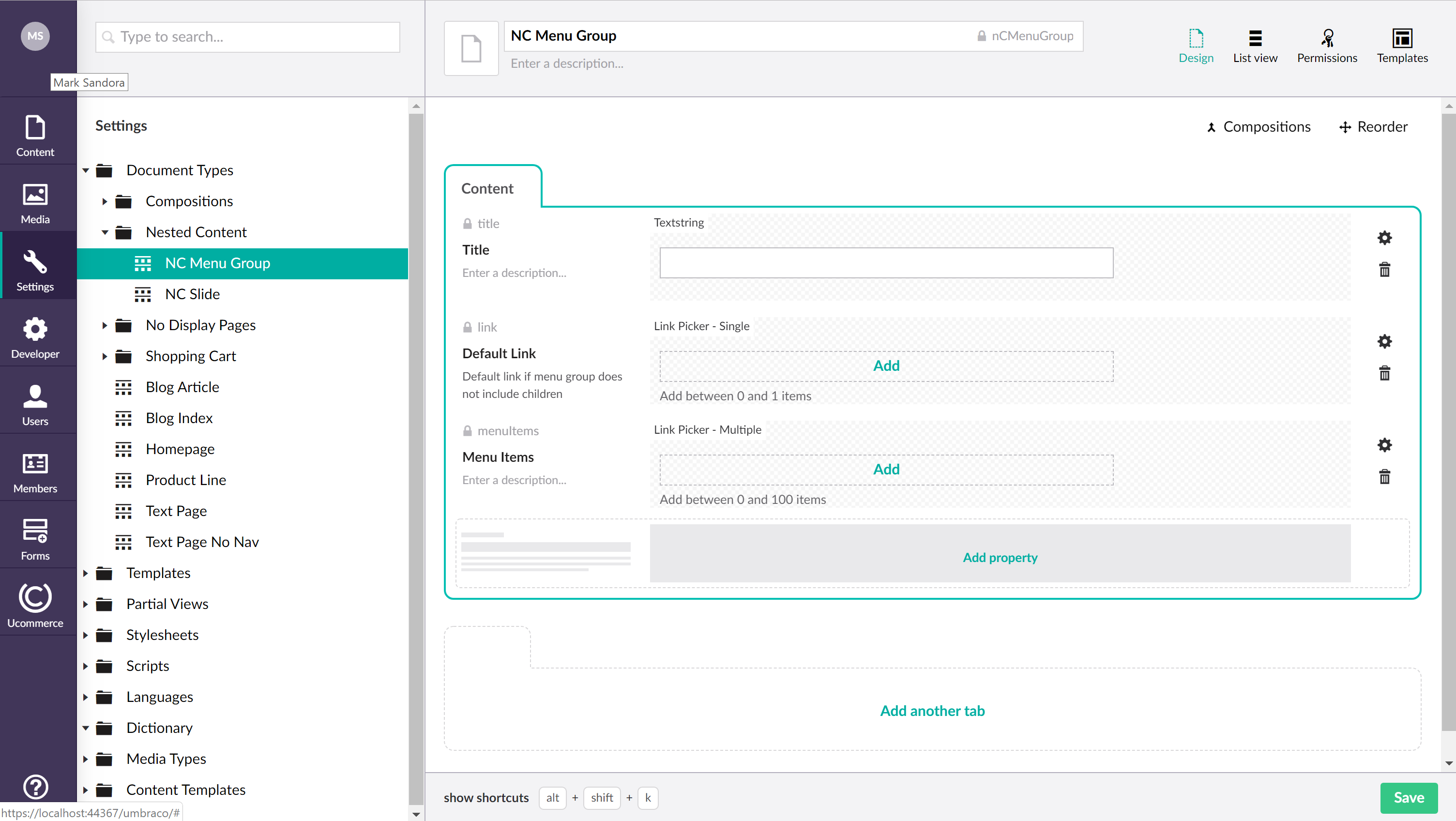The image size is (1456, 821).
Task: Click the Homepage grid icon
Action: point(123,450)
